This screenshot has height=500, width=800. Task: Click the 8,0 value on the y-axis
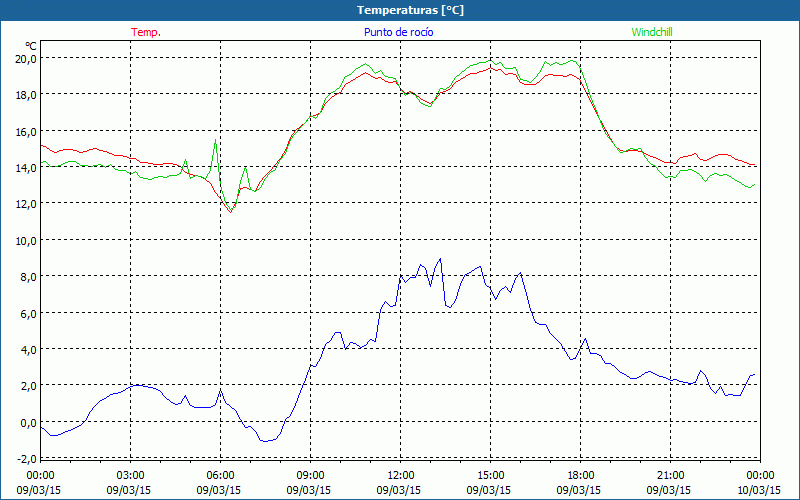coord(29,277)
